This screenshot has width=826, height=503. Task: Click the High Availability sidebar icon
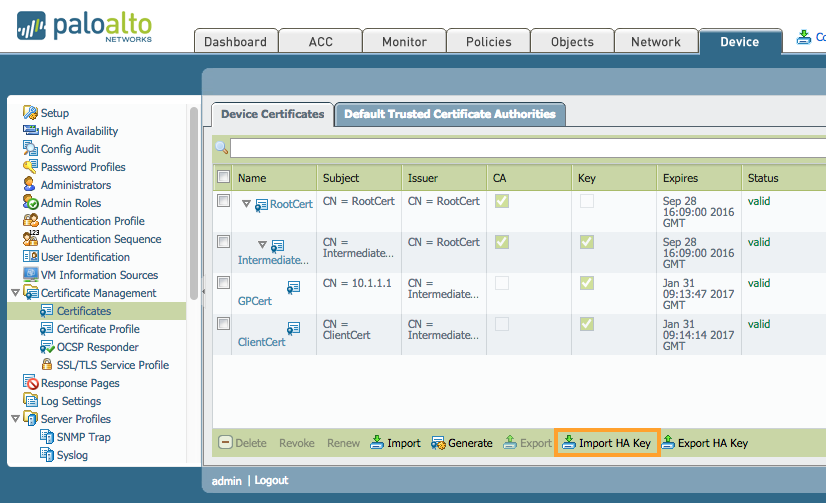(31, 130)
